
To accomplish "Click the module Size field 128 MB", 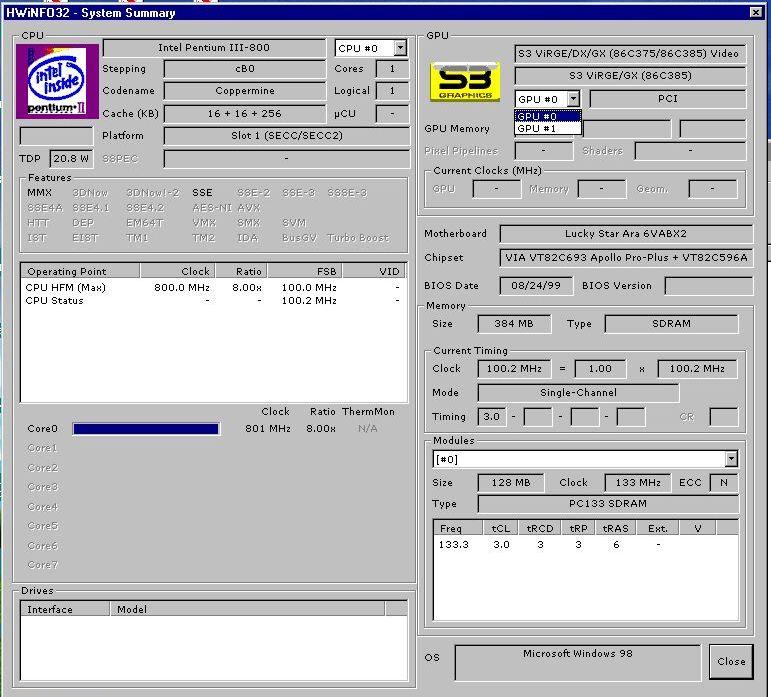I will click(511, 483).
